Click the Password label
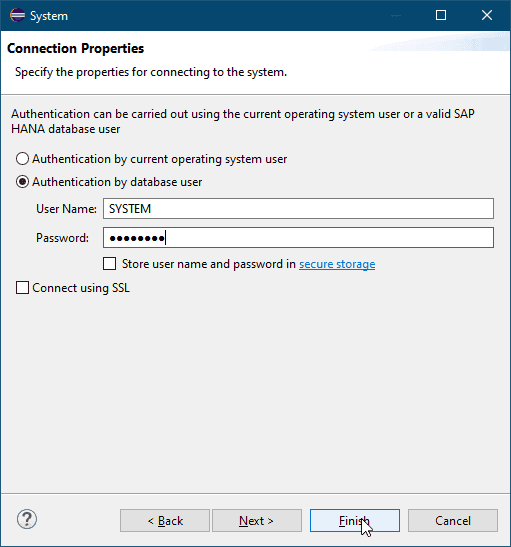The width and height of the screenshot is (511, 547). coord(62,238)
